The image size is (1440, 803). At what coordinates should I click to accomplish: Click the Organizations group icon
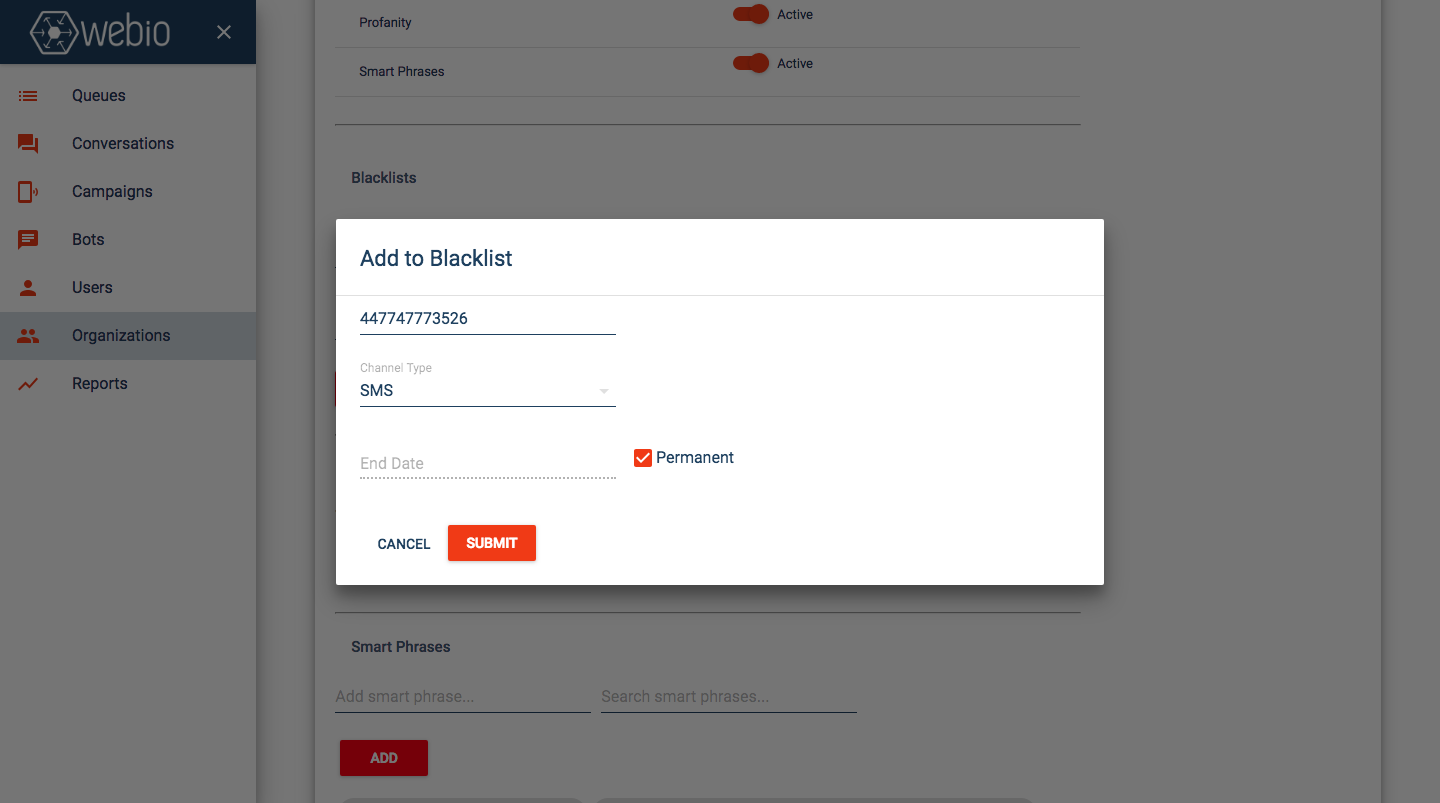click(x=28, y=336)
